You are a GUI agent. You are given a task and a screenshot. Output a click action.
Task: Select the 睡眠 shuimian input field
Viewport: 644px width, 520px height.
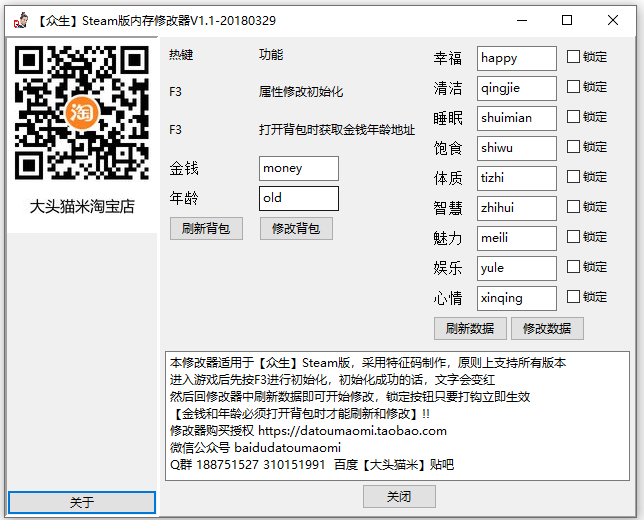tap(517, 118)
